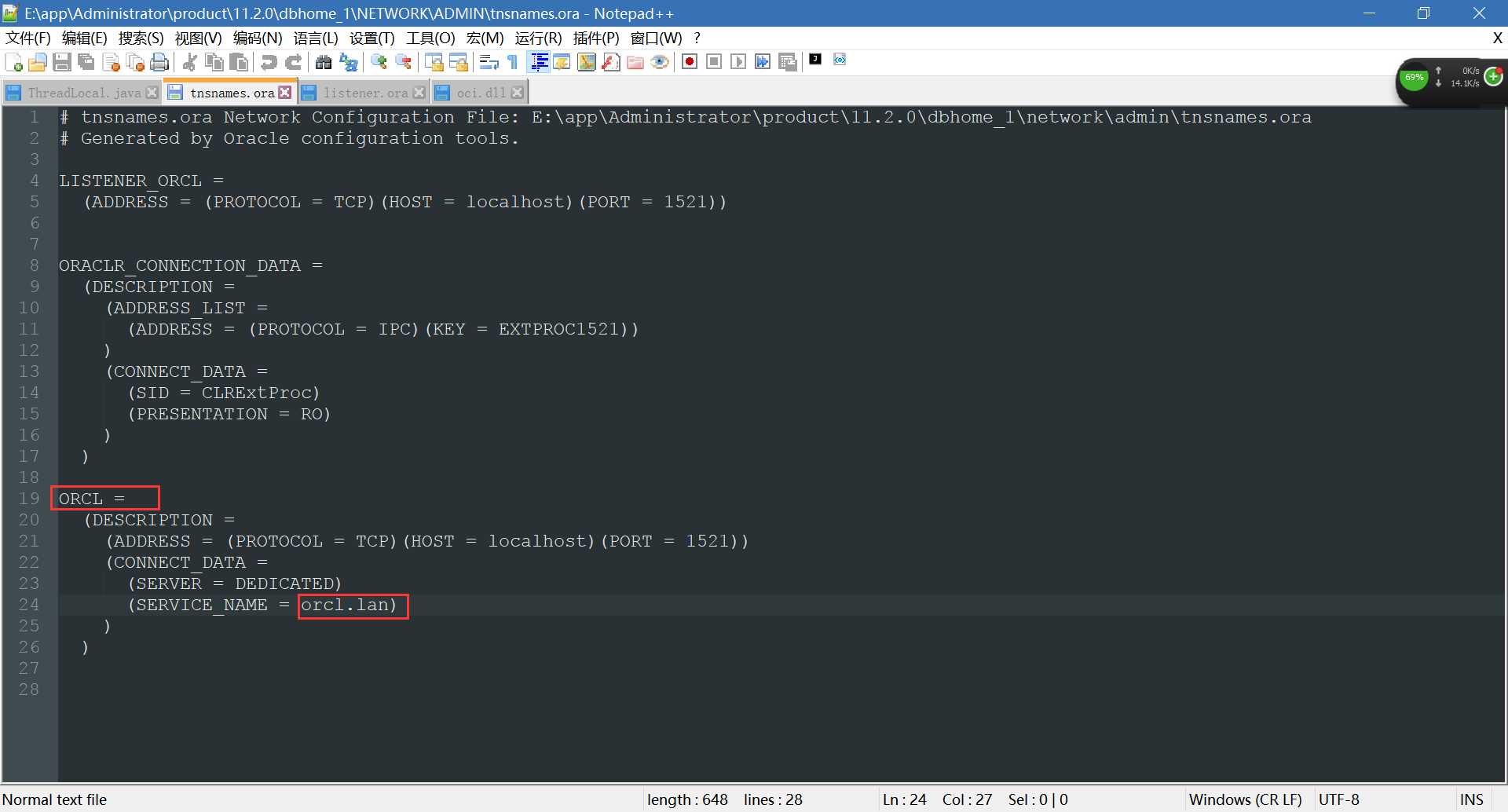The height and width of the screenshot is (812, 1508).
Task: Open Folder as Workspace panel
Action: click(635, 63)
